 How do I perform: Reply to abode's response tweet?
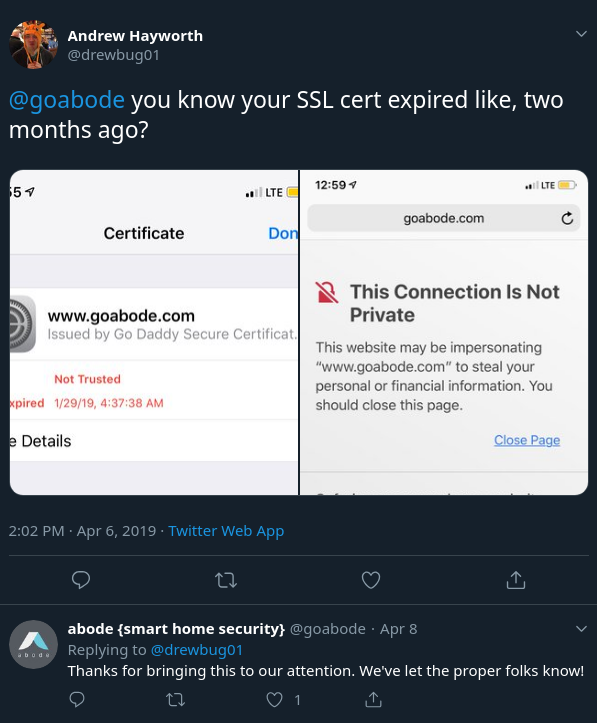[x=77, y=699]
